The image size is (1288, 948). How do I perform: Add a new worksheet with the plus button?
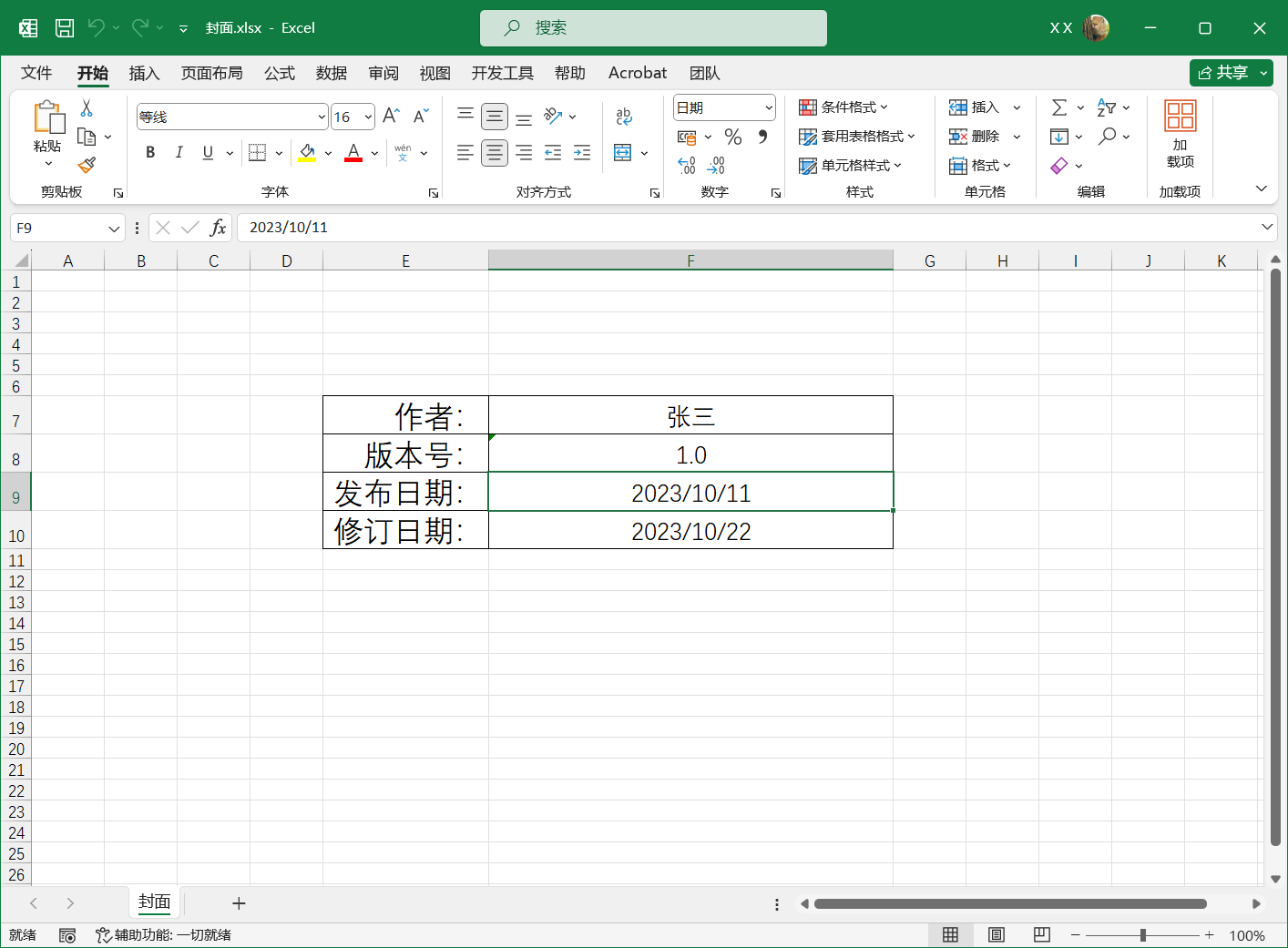point(239,902)
